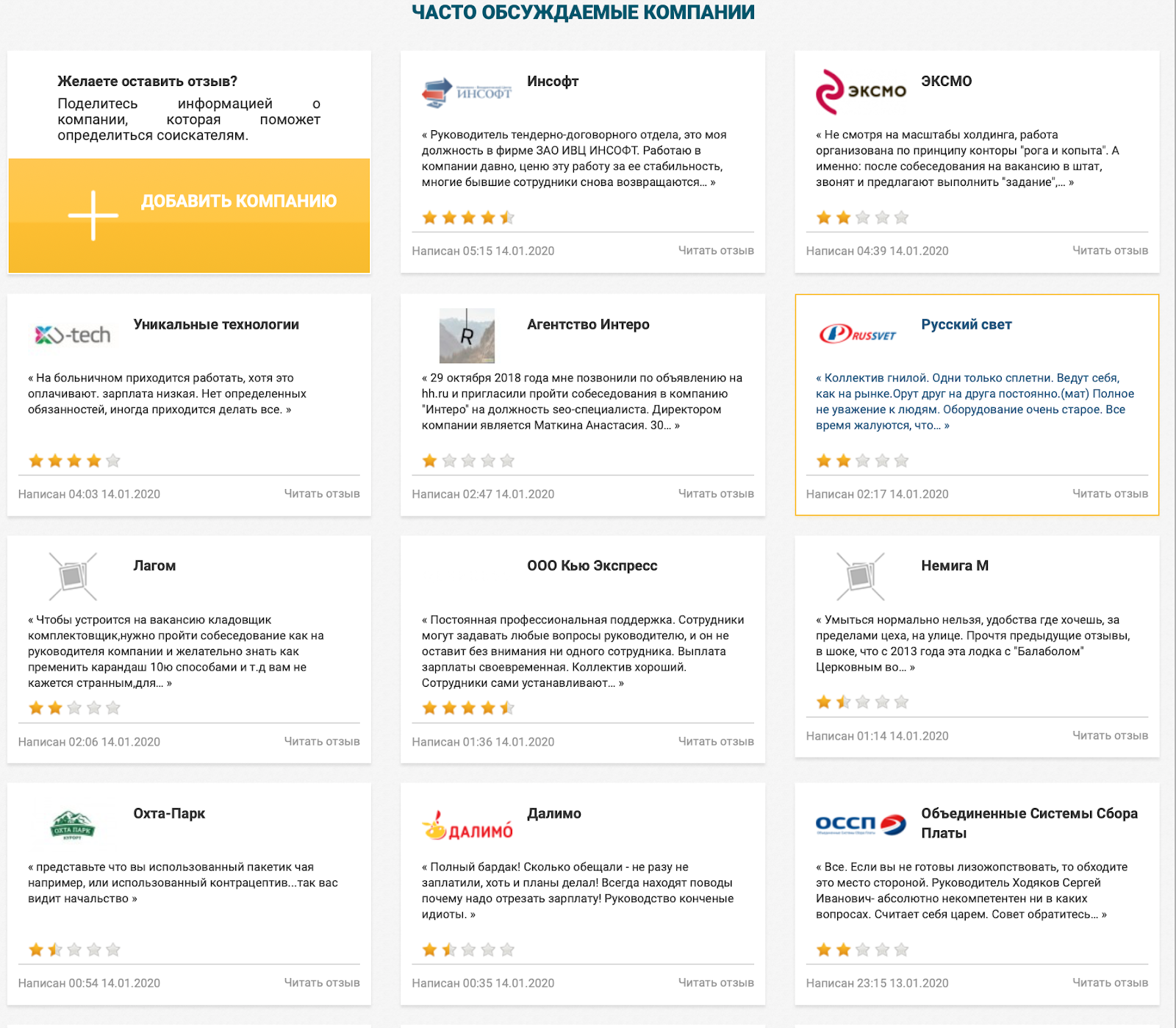This screenshot has width=1176, height=1028.
Task: Click the plus icon on the yellow banner
Action: 93,215
